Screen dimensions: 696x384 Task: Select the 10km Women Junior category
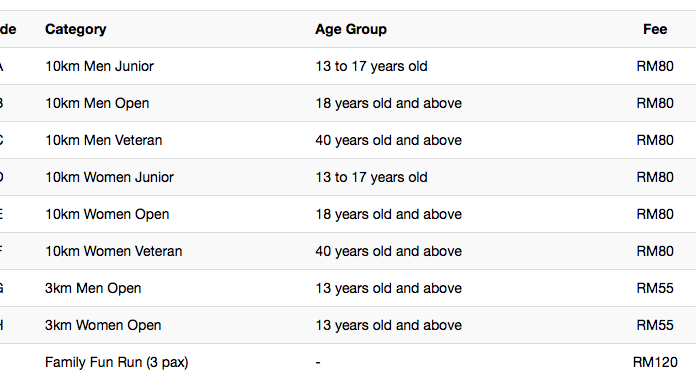coord(109,177)
